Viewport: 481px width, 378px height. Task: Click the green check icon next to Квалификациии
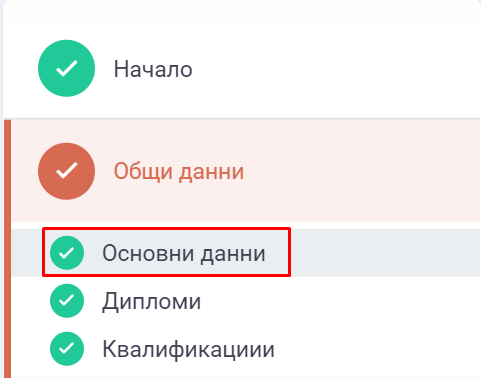click(x=67, y=349)
